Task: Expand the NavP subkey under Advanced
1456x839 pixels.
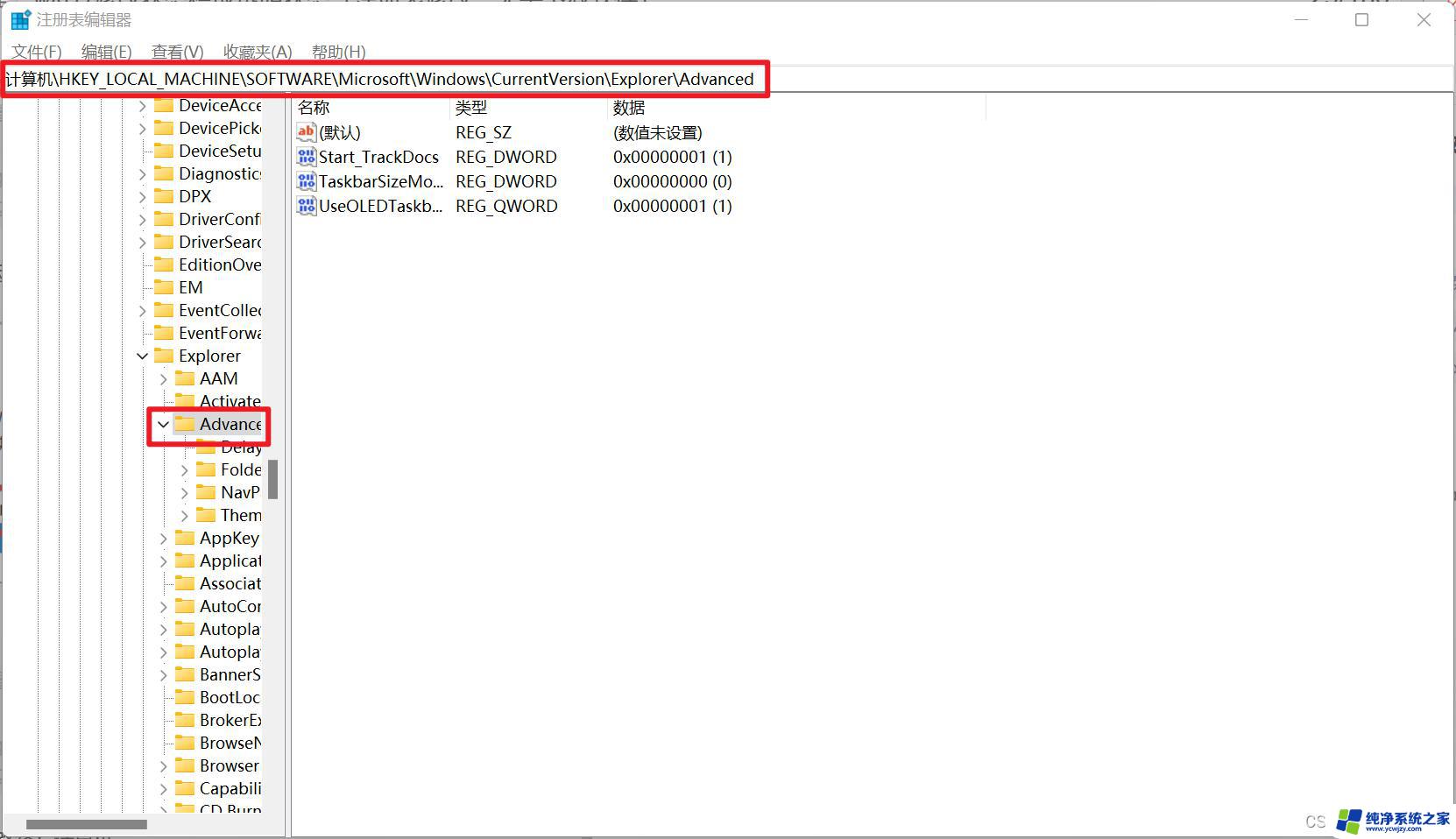Action: coord(184,493)
